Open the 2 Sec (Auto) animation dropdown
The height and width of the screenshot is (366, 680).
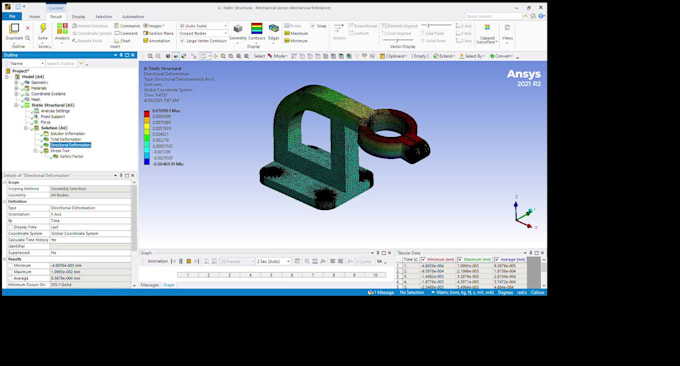[273, 261]
